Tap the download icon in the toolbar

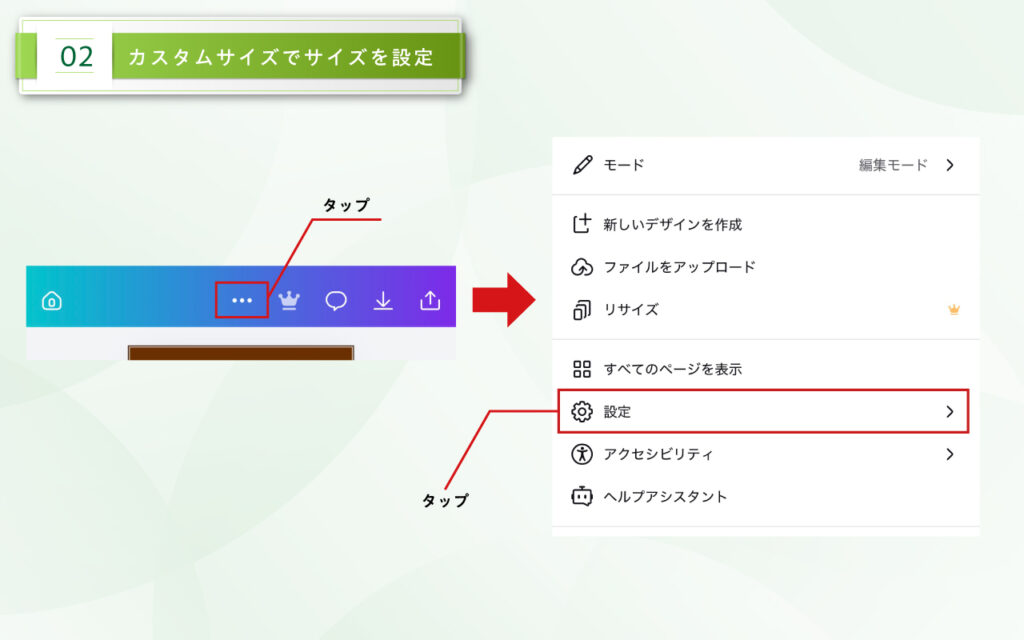point(383,299)
